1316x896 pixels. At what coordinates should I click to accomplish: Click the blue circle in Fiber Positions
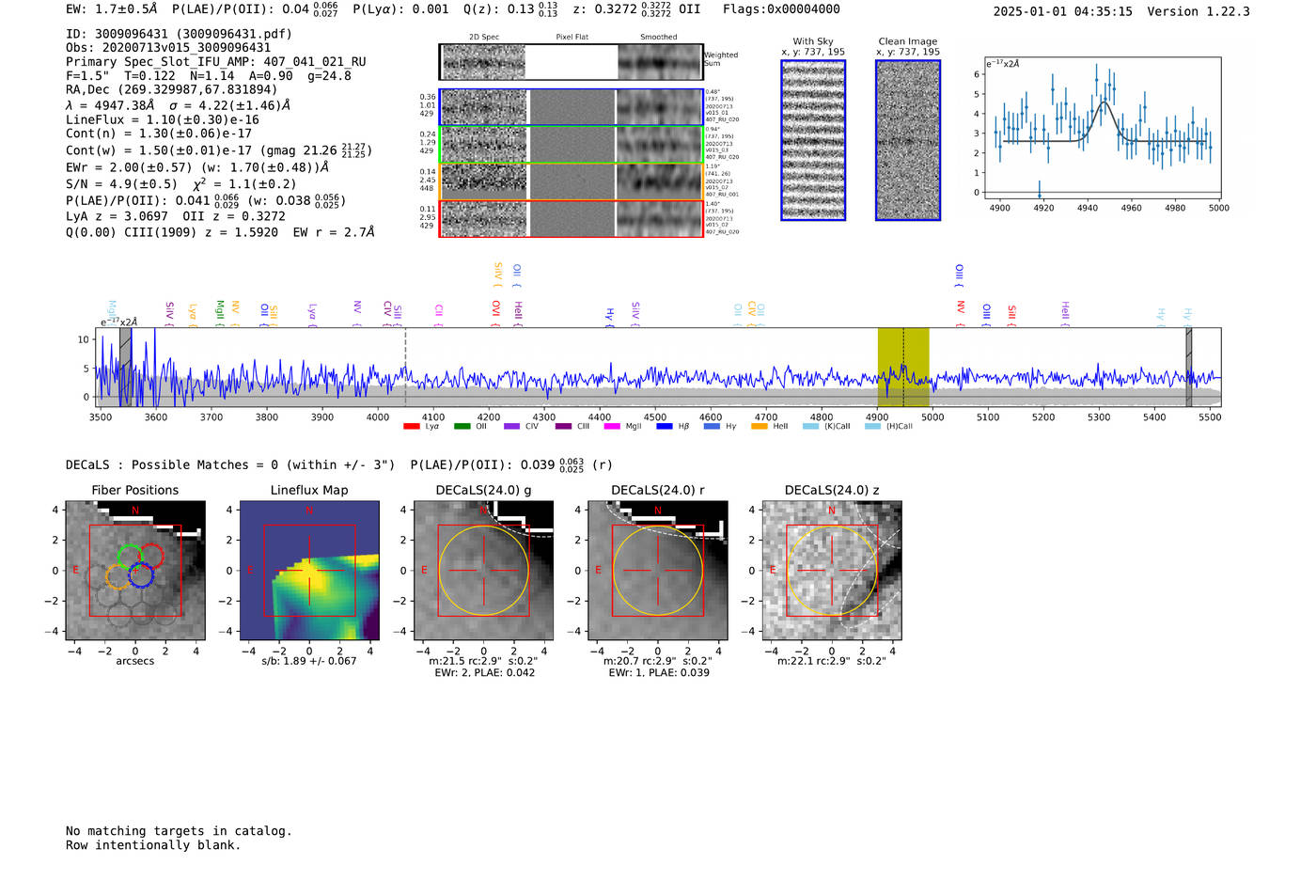click(x=141, y=575)
